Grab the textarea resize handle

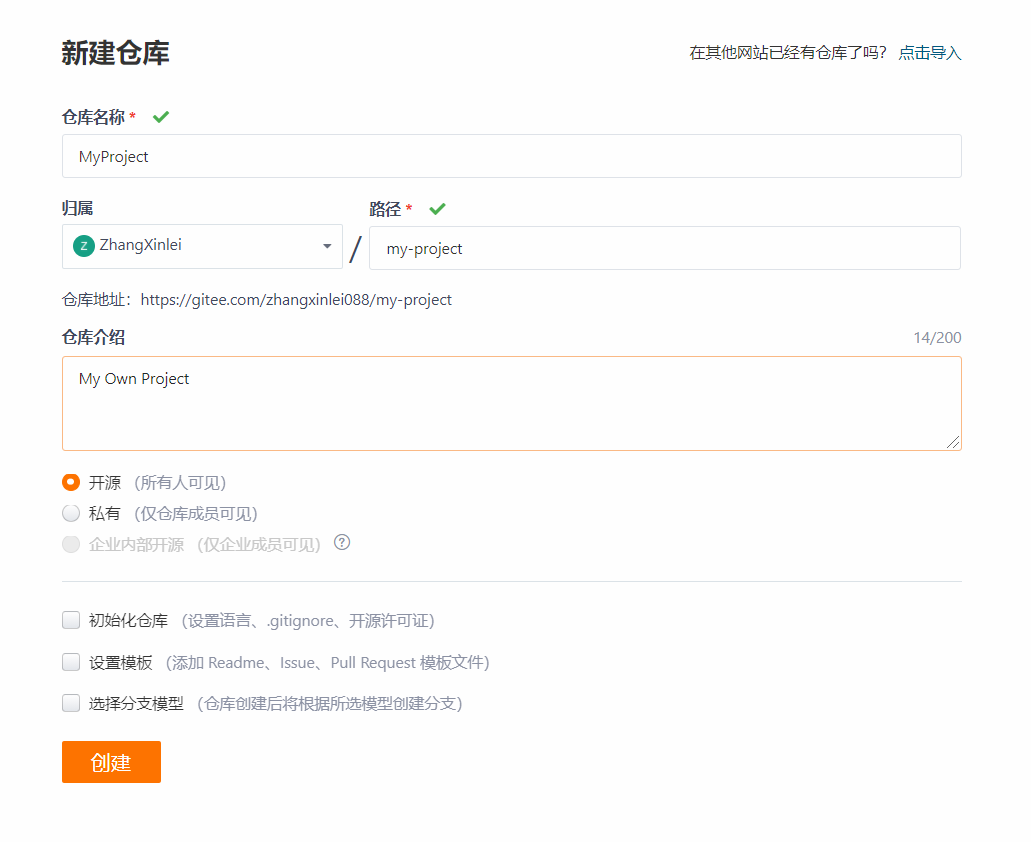pos(953,442)
